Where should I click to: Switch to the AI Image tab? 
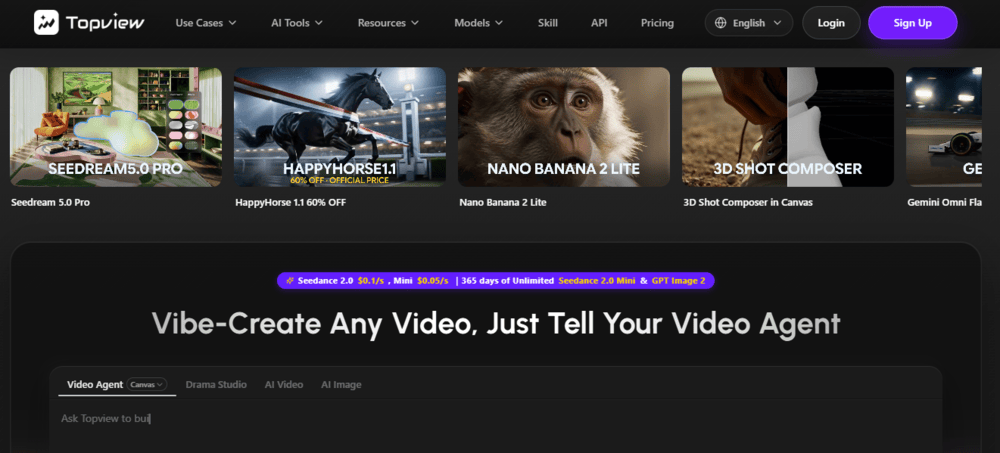click(x=341, y=385)
